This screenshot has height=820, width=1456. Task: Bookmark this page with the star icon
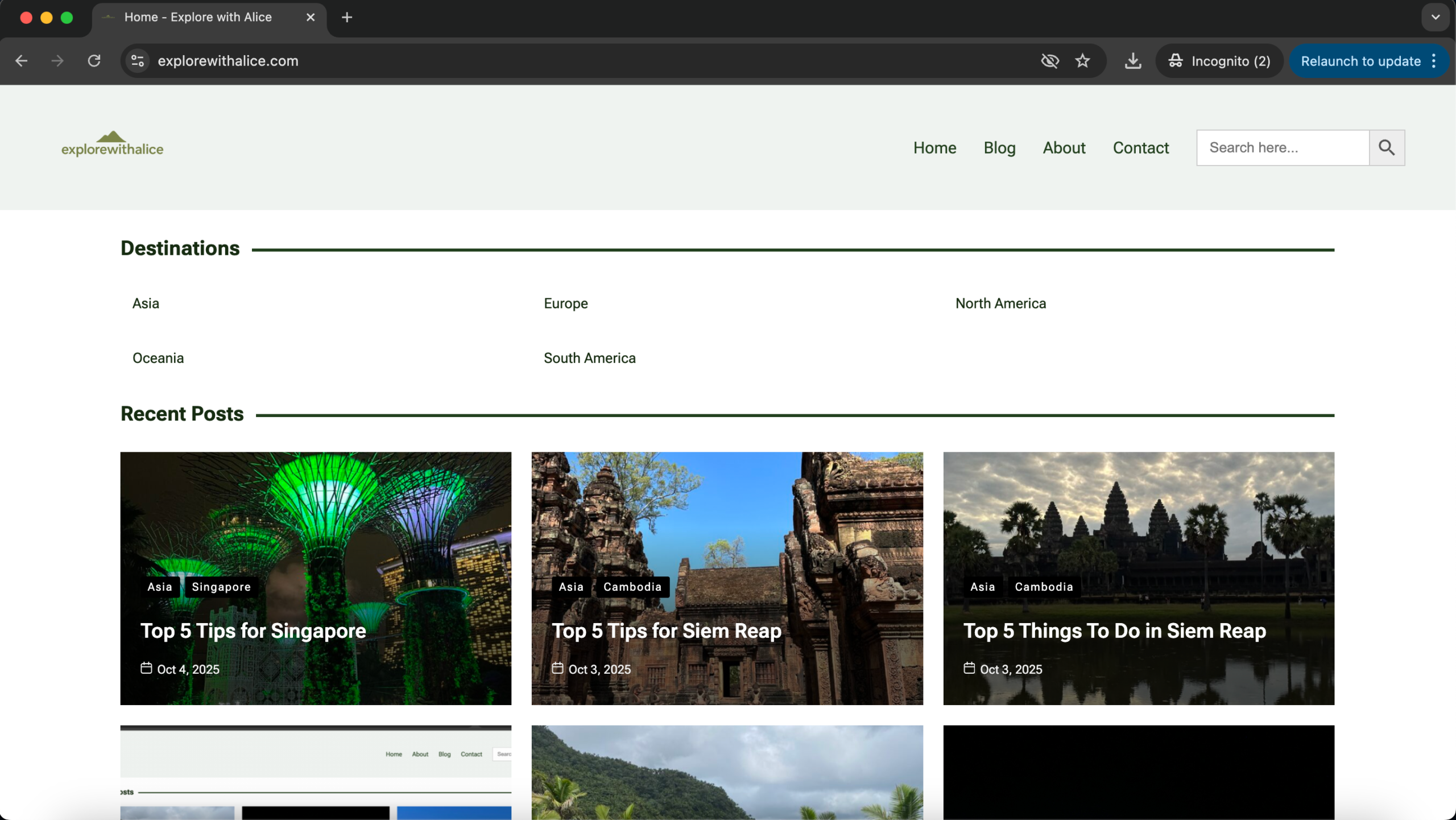tap(1082, 61)
